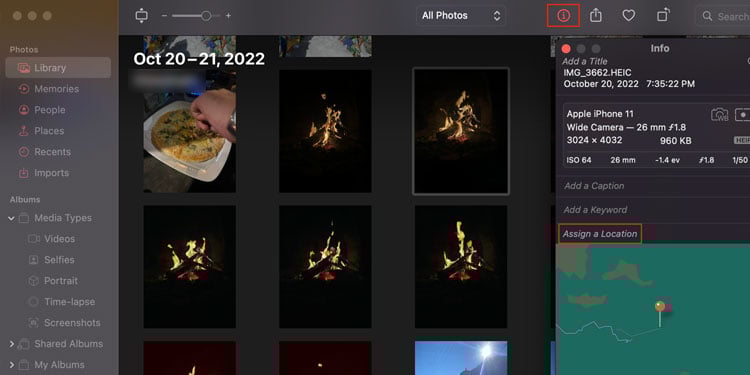The width and height of the screenshot is (750, 375).
Task: Open the All Photos dropdown
Action: [461, 16]
